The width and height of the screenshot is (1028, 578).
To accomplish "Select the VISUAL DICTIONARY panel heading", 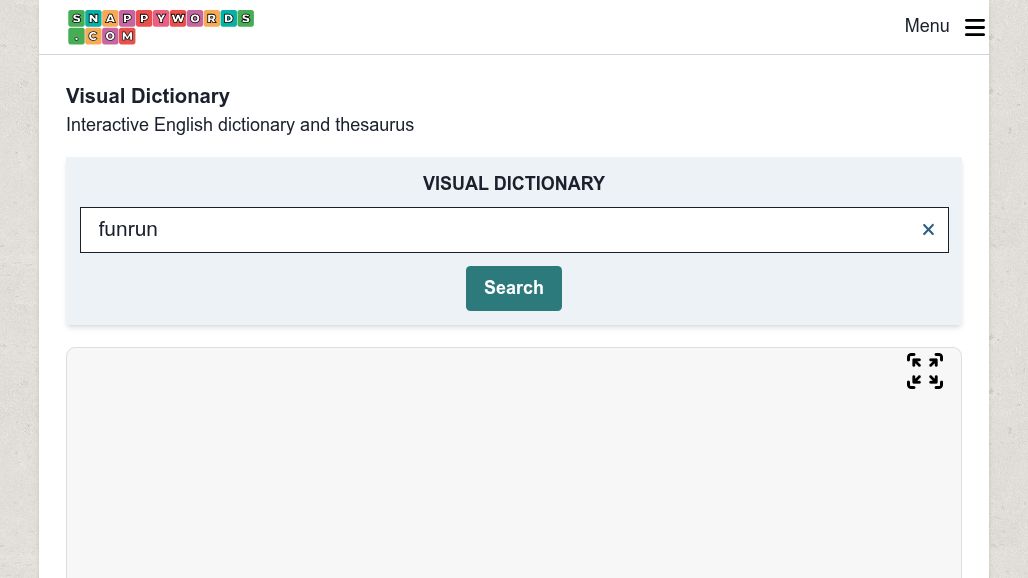I will pos(514,183).
